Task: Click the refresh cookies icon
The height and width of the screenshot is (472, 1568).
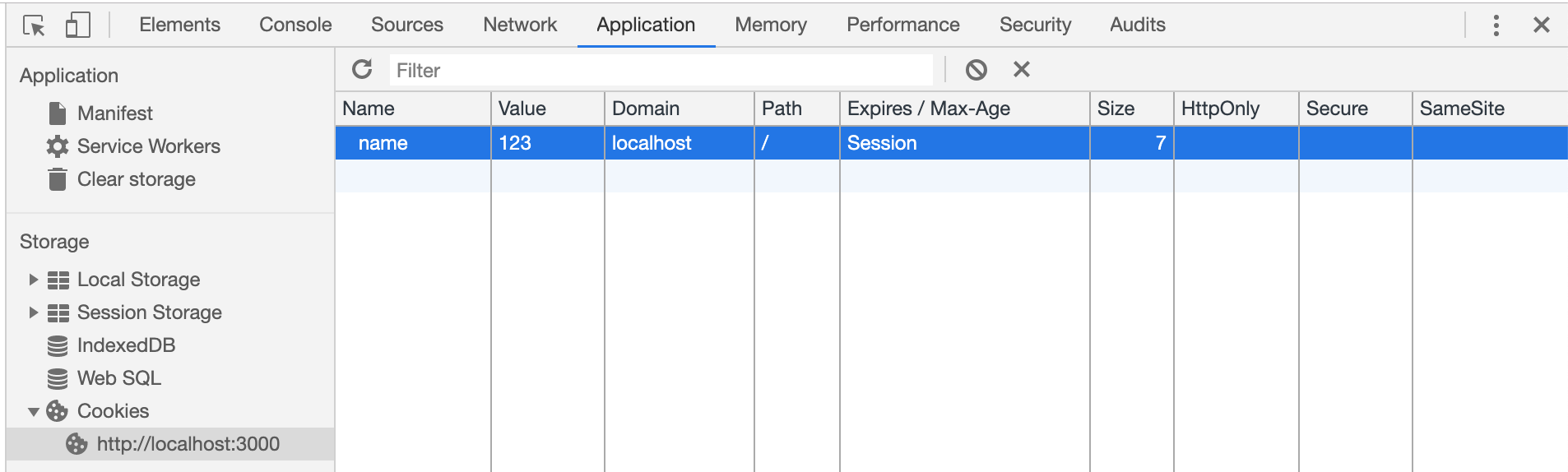Action: [x=362, y=70]
